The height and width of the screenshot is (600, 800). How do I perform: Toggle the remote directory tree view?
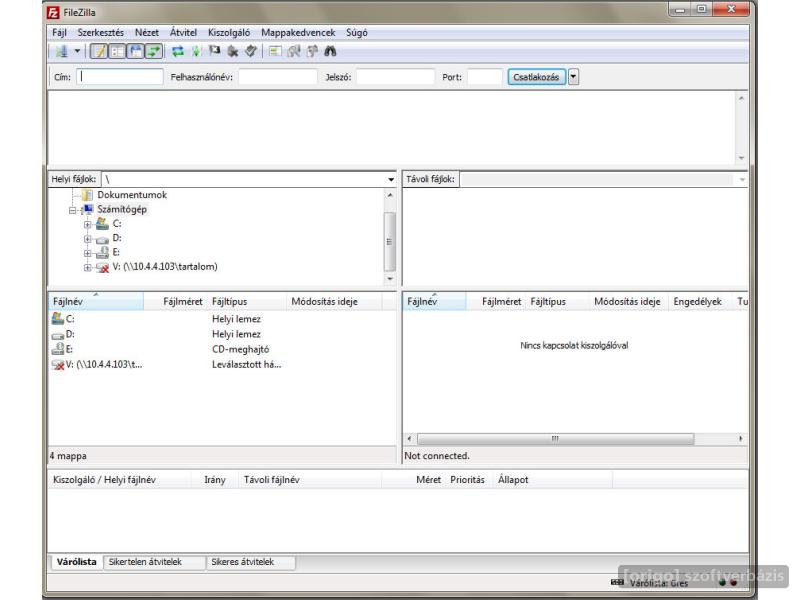coord(136,51)
